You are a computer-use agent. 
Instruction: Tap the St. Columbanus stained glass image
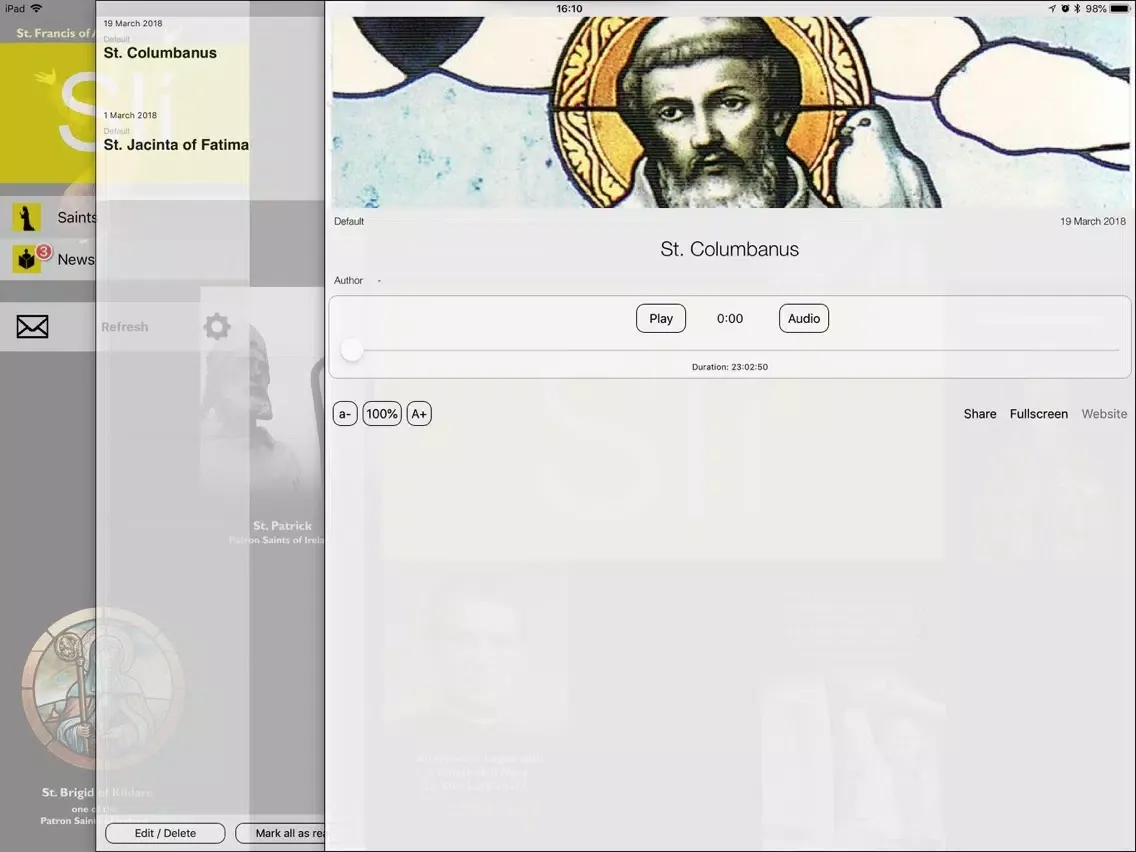(x=730, y=112)
